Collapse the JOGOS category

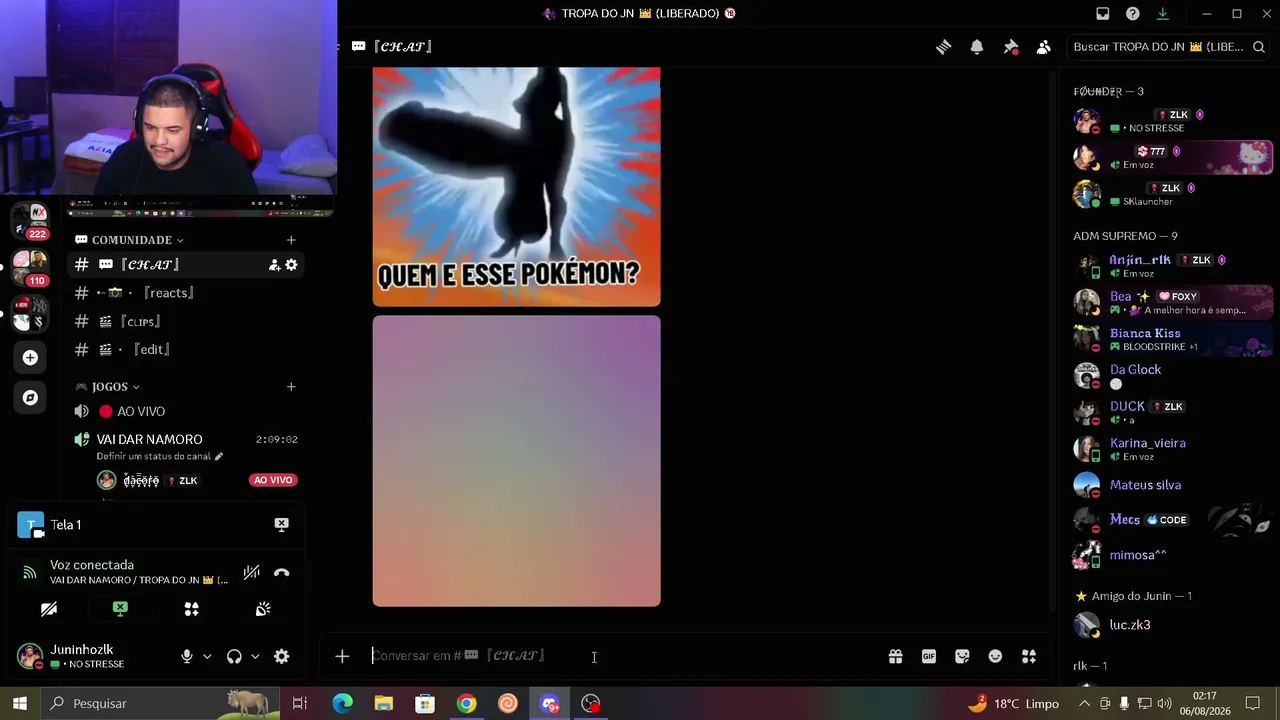tap(108, 387)
